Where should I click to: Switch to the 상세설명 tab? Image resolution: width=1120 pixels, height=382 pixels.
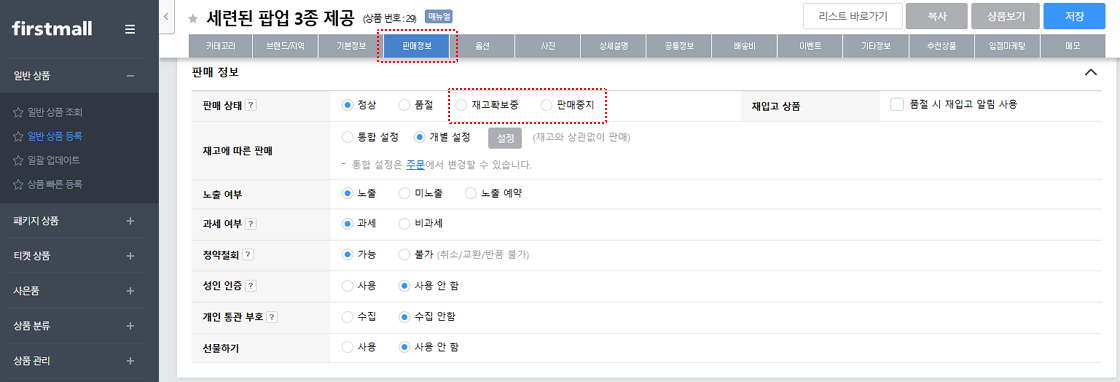click(x=614, y=46)
